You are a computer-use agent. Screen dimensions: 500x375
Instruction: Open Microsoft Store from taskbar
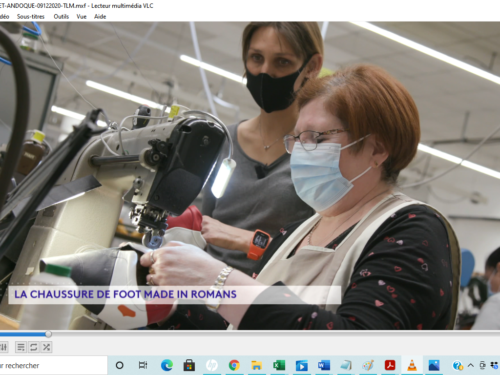[x=189, y=365]
